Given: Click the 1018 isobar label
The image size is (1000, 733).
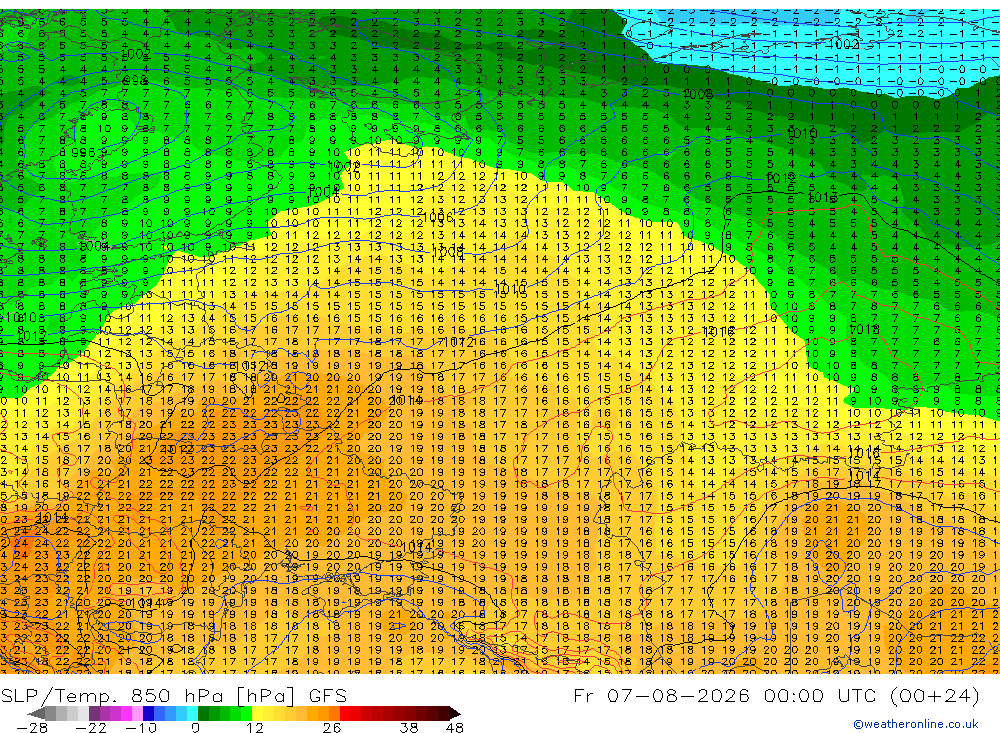Looking at the screenshot, I should [x=864, y=329].
